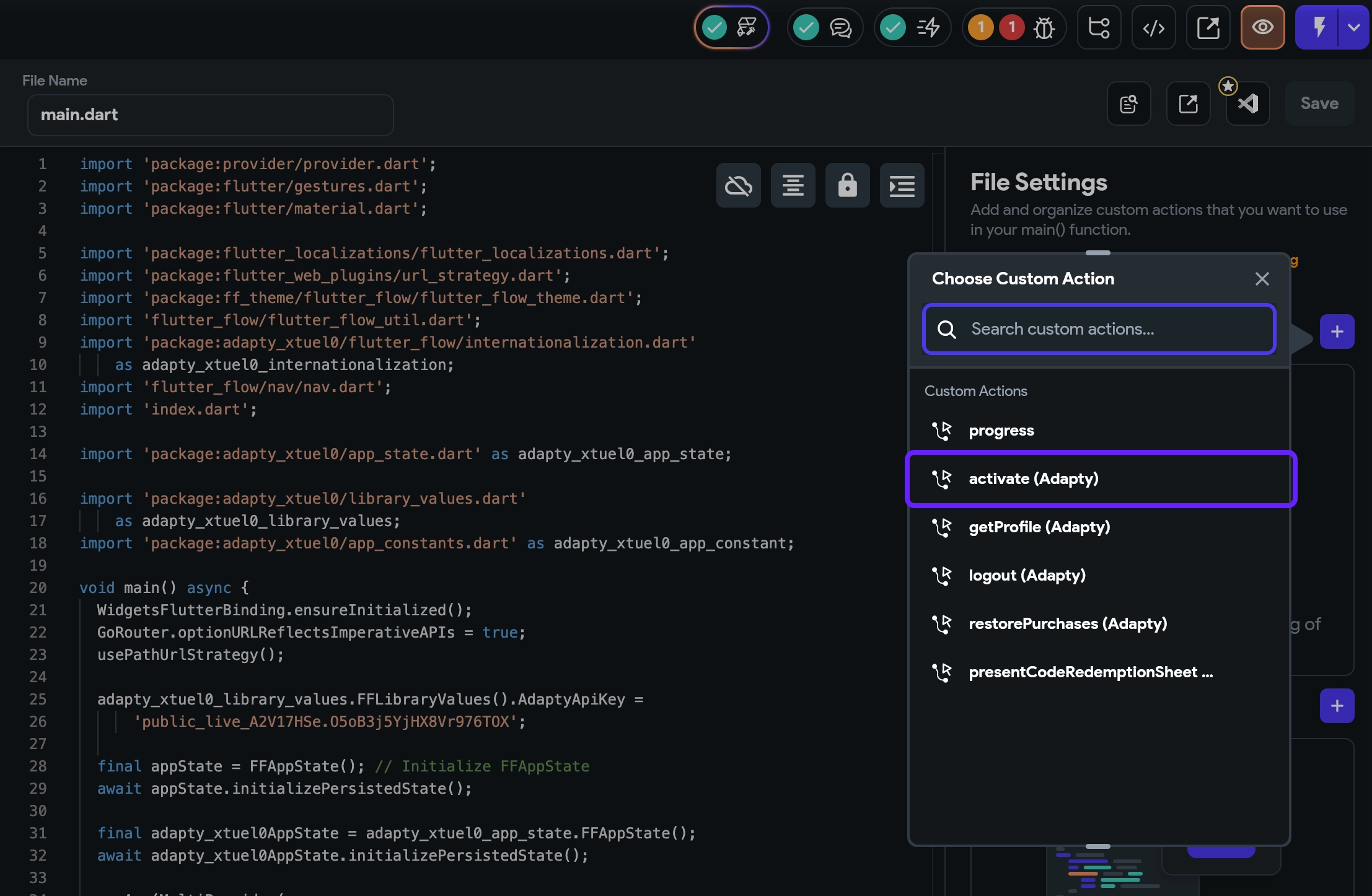Select the restorePurchases (Adapty) custom action
Screen dimensions: 1372x896
click(x=1068, y=623)
